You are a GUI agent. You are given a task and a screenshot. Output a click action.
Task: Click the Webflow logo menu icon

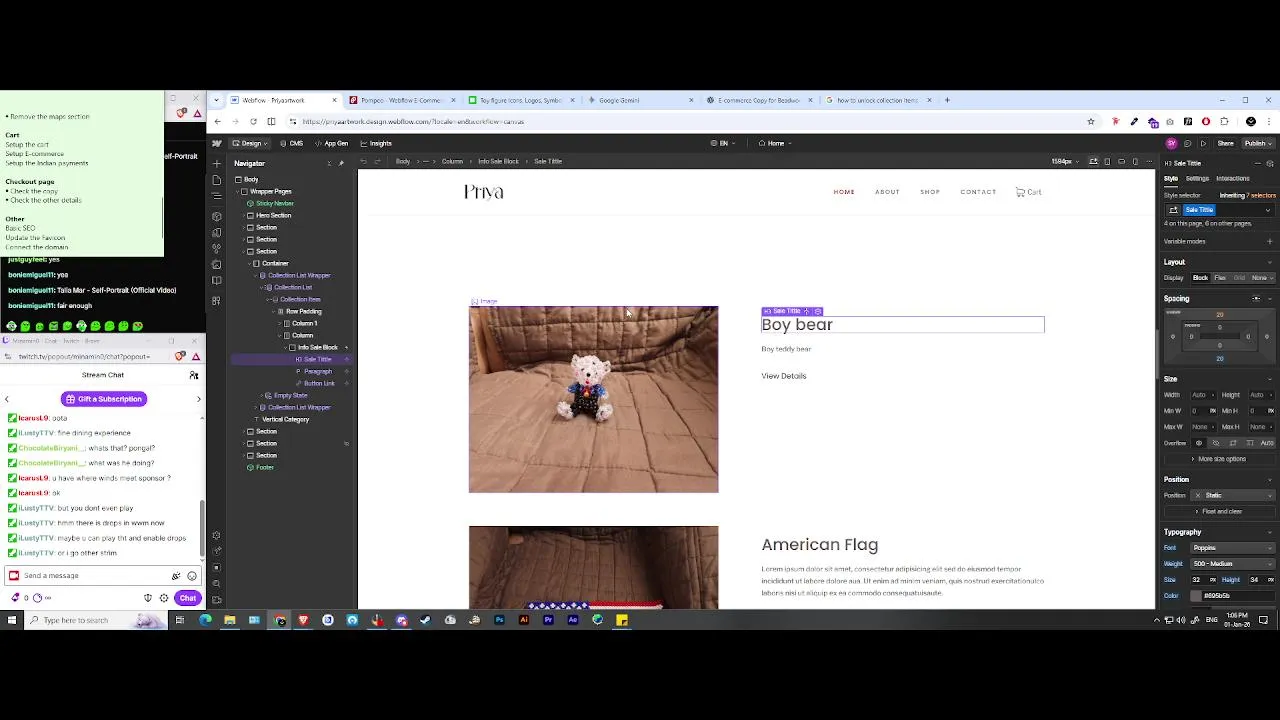(217, 143)
